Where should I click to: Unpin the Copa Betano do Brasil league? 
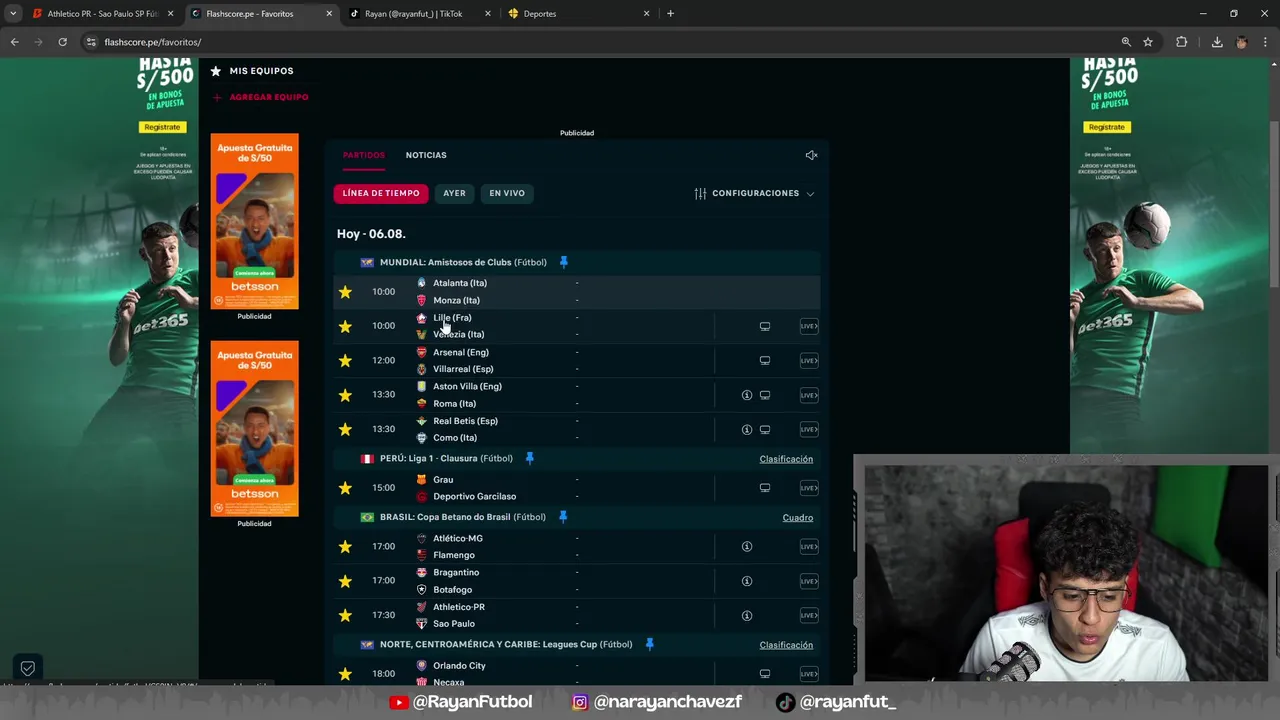(562, 517)
